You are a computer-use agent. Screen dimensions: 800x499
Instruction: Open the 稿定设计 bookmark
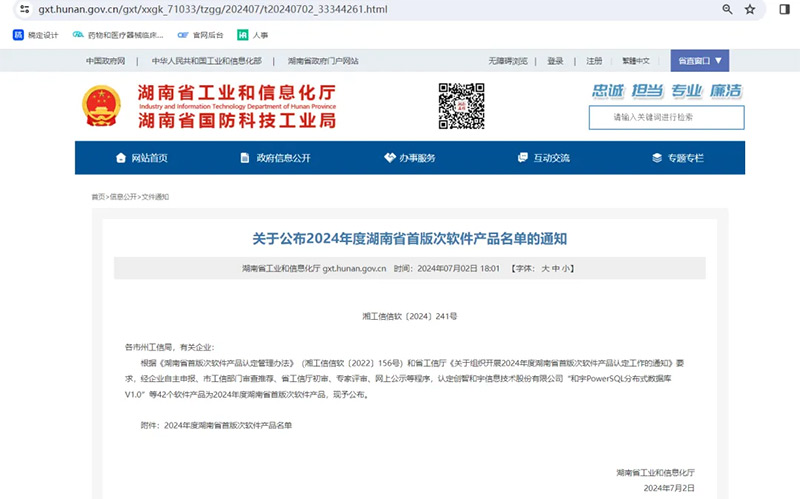[36, 35]
